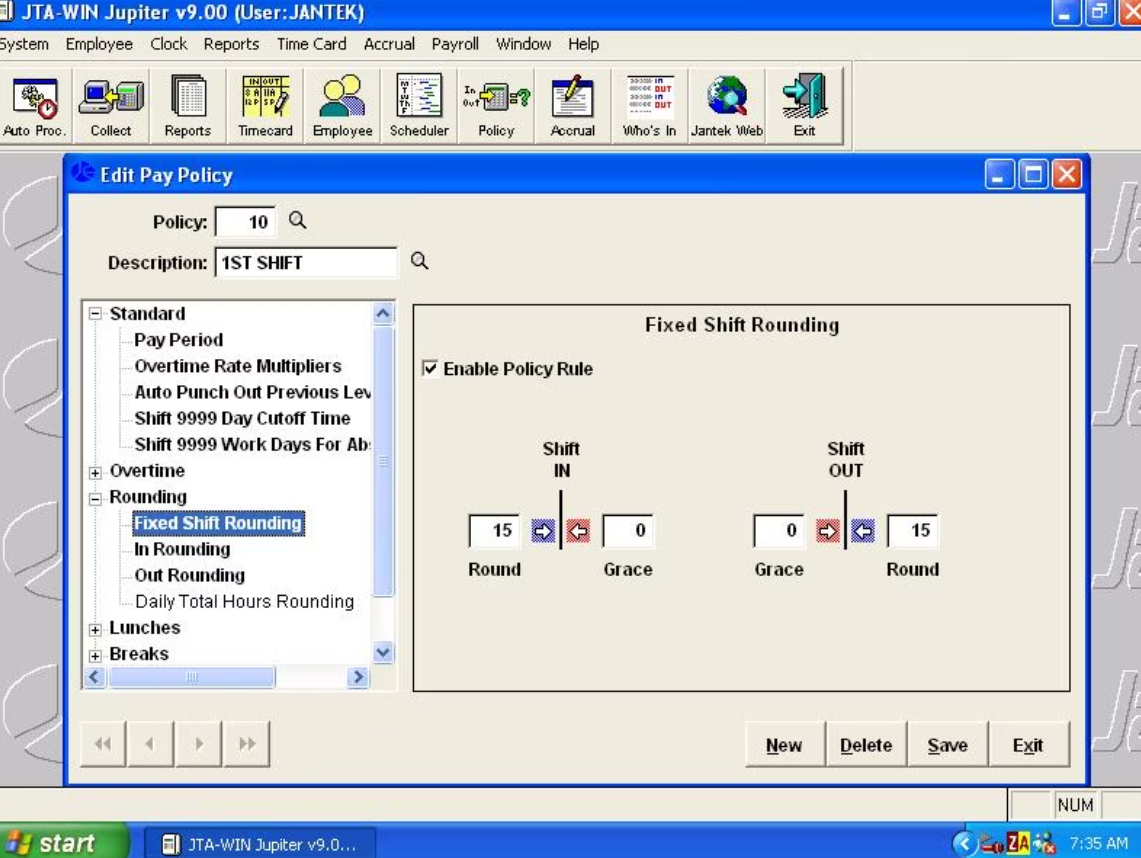The height and width of the screenshot is (858, 1141).
Task: Click the tree's horizontal scrollbar thumb
Action: [191, 677]
